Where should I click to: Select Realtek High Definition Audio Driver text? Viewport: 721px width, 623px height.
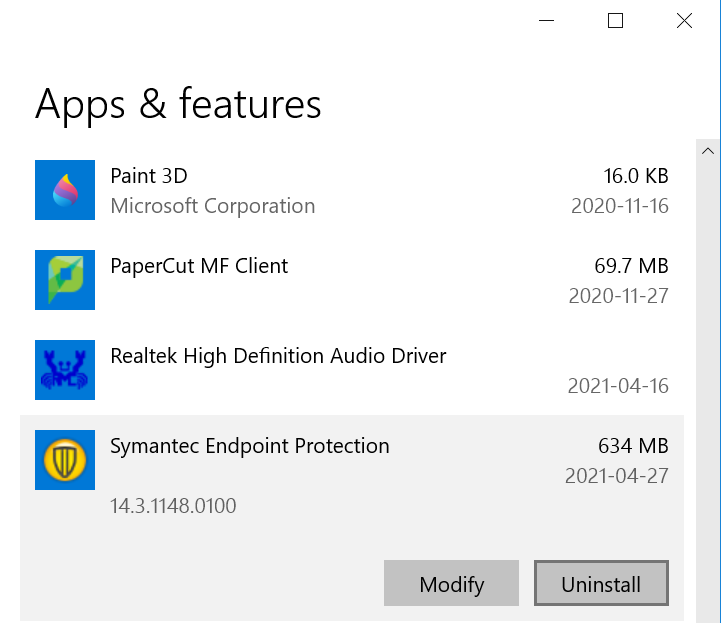point(278,356)
